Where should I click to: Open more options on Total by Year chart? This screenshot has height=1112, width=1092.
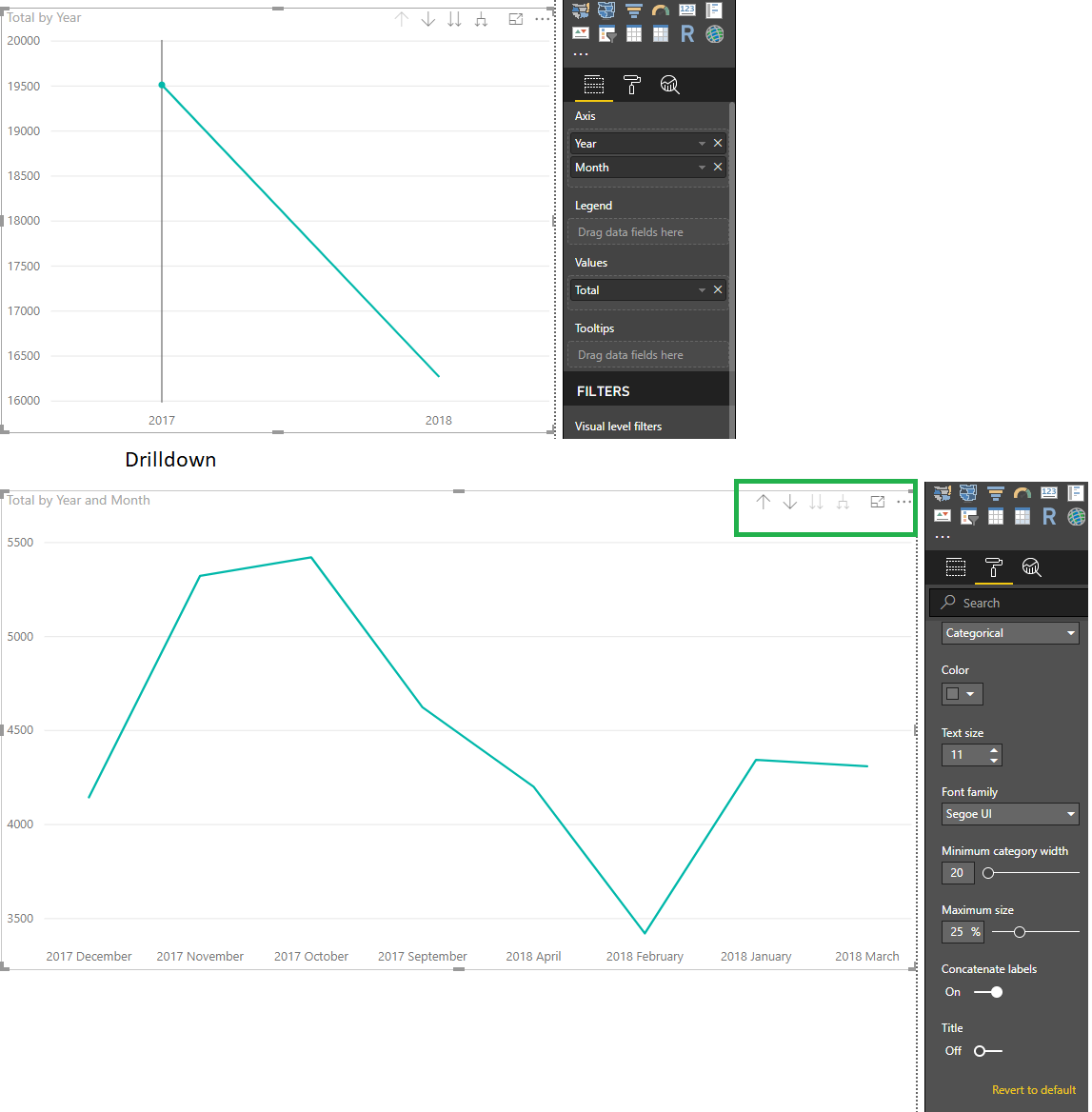point(543,19)
